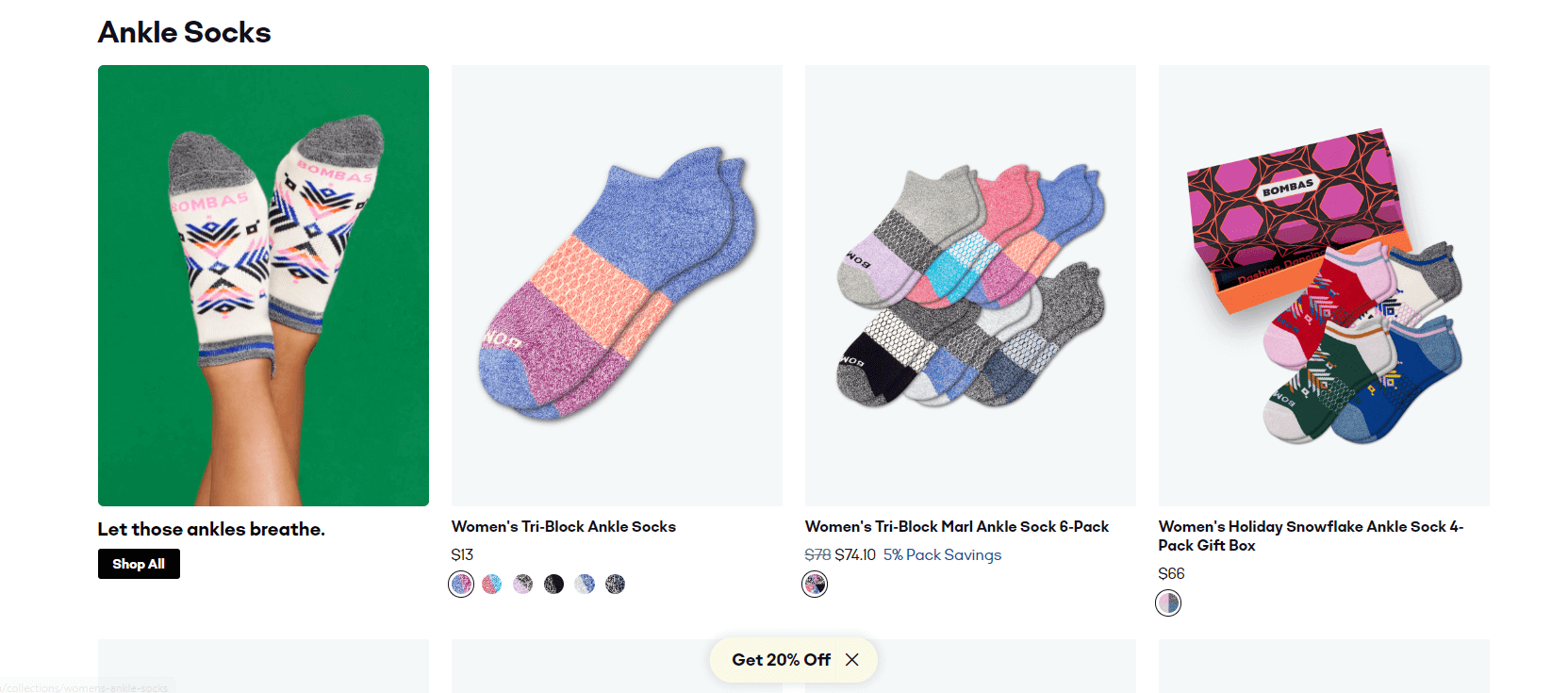The image size is (1568, 693).
Task: View the Marl 6-Pack product photo
Action: (969, 284)
